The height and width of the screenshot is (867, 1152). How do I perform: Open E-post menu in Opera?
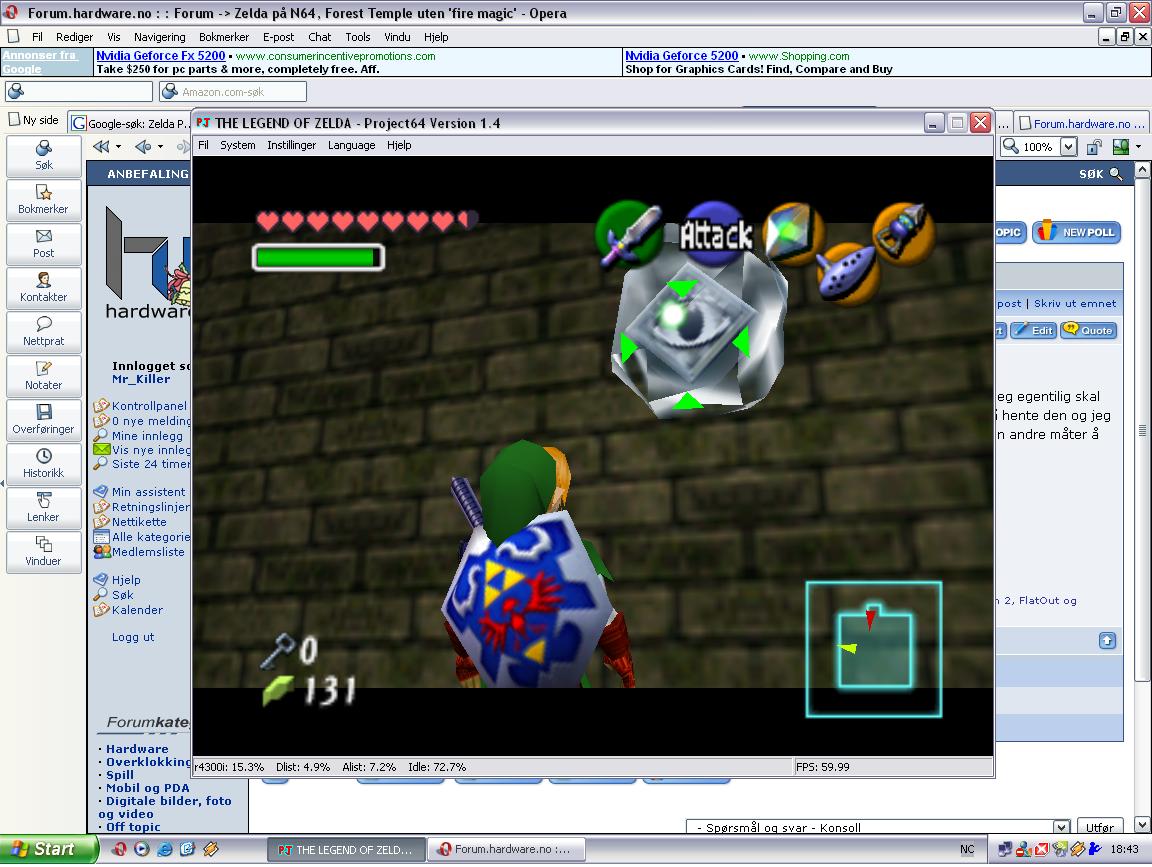[278, 37]
